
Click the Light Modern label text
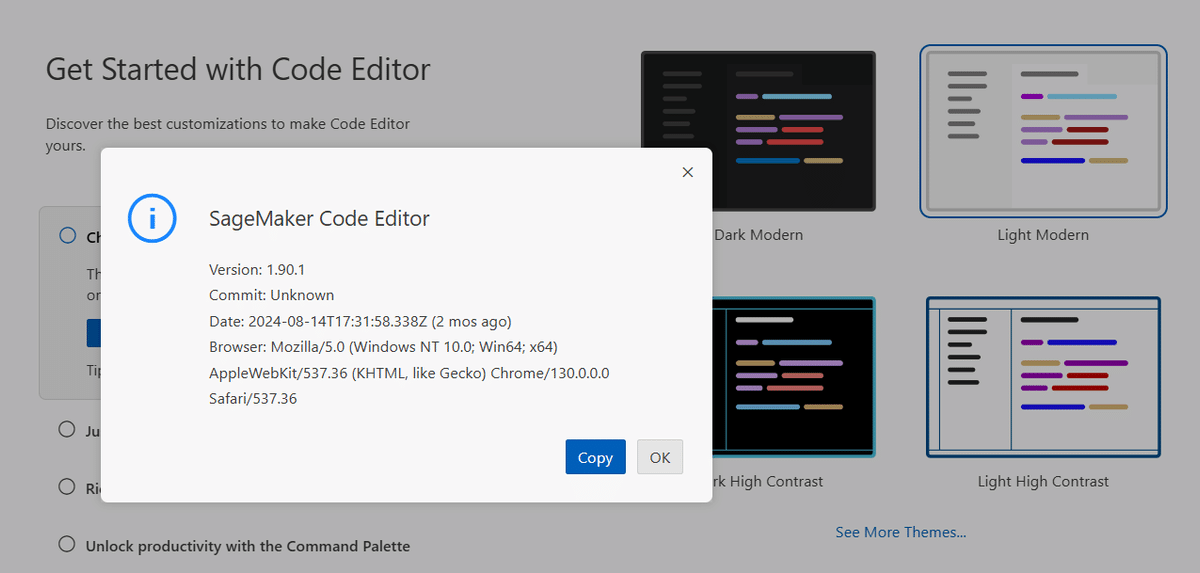[1043, 235]
